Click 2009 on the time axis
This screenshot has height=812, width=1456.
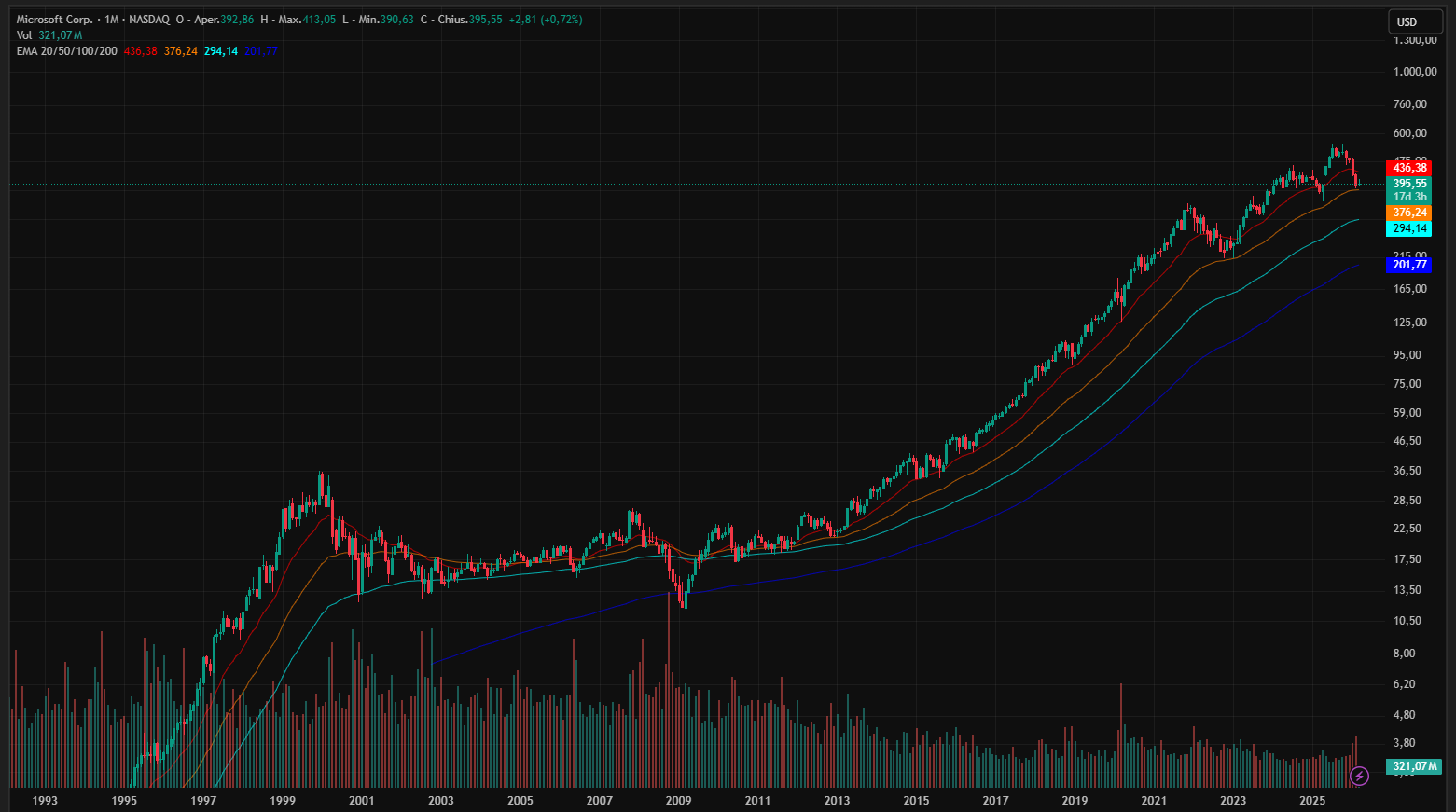(x=679, y=800)
